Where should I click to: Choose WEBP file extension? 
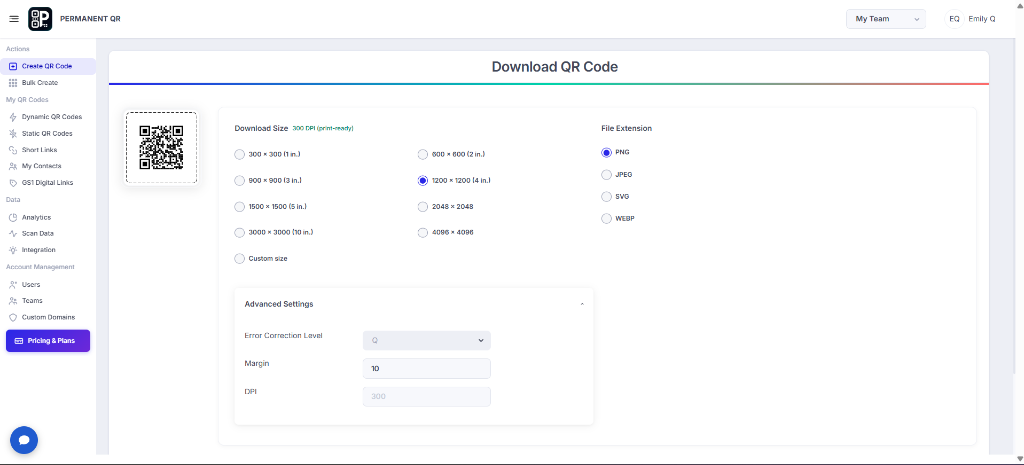click(607, 219)
